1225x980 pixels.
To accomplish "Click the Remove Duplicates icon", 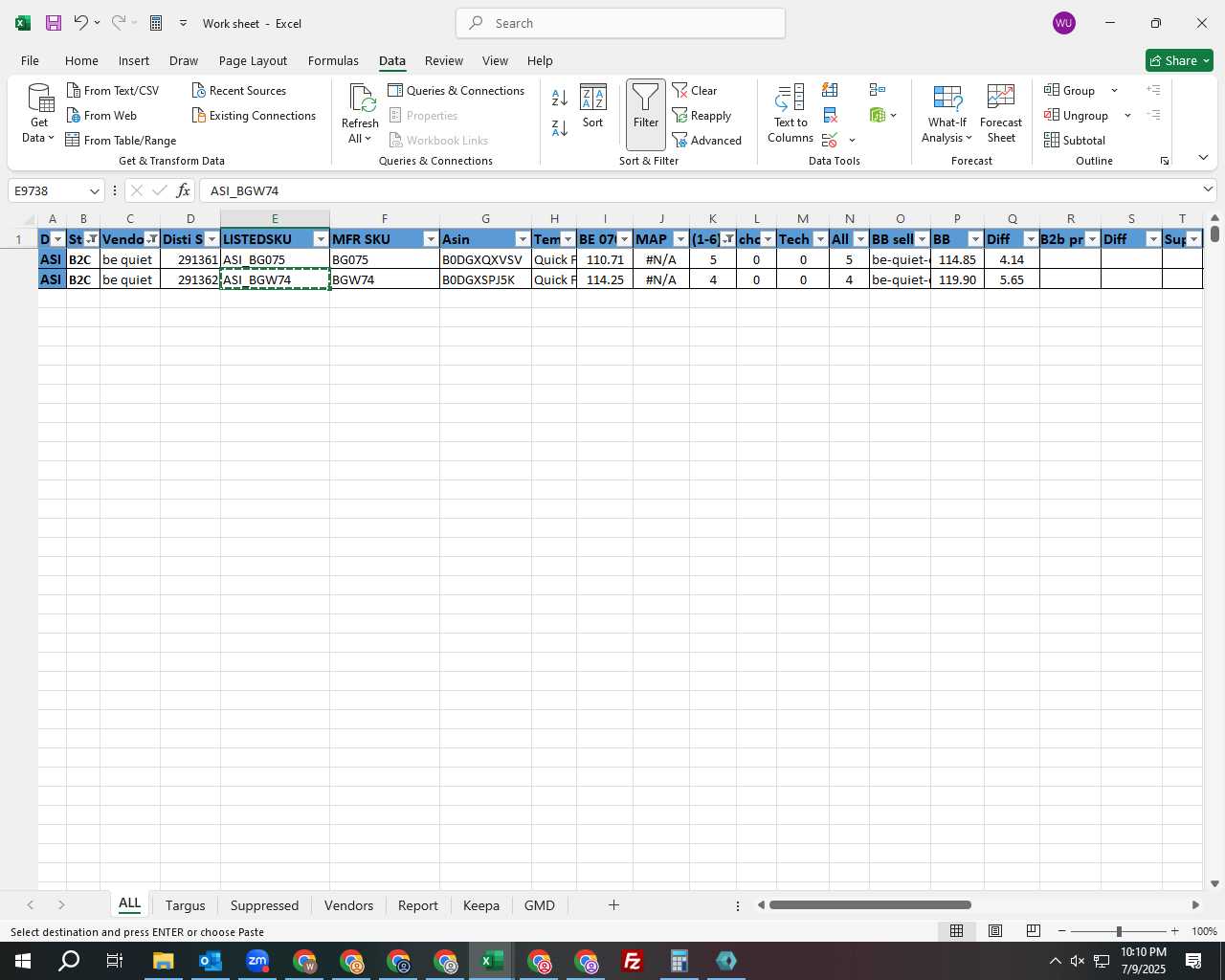I will pyautogui.click(x=830, y=115).
